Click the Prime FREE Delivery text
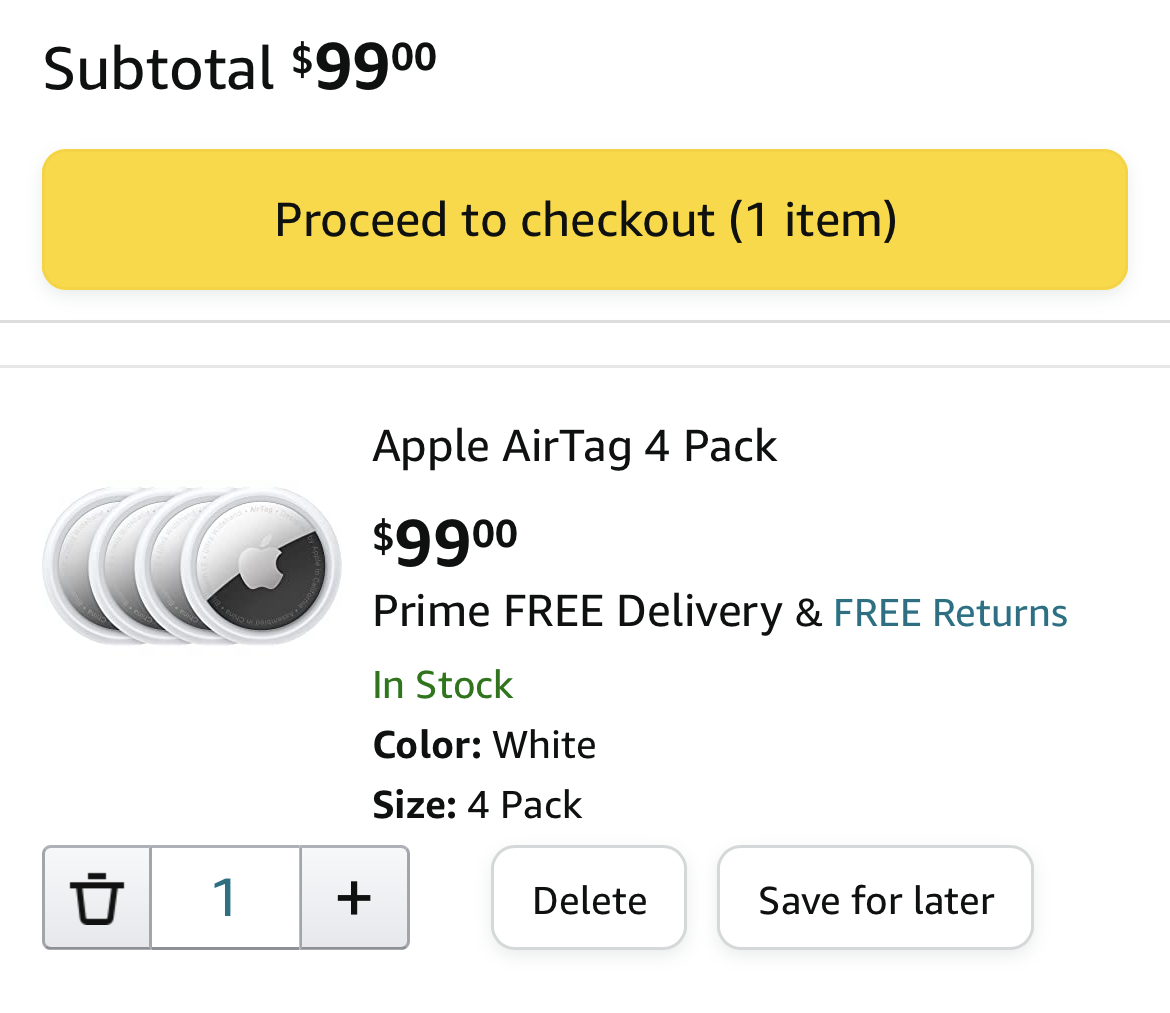Image resolution: width=1170 pixels, height=1013 pixels. [577, 611]
